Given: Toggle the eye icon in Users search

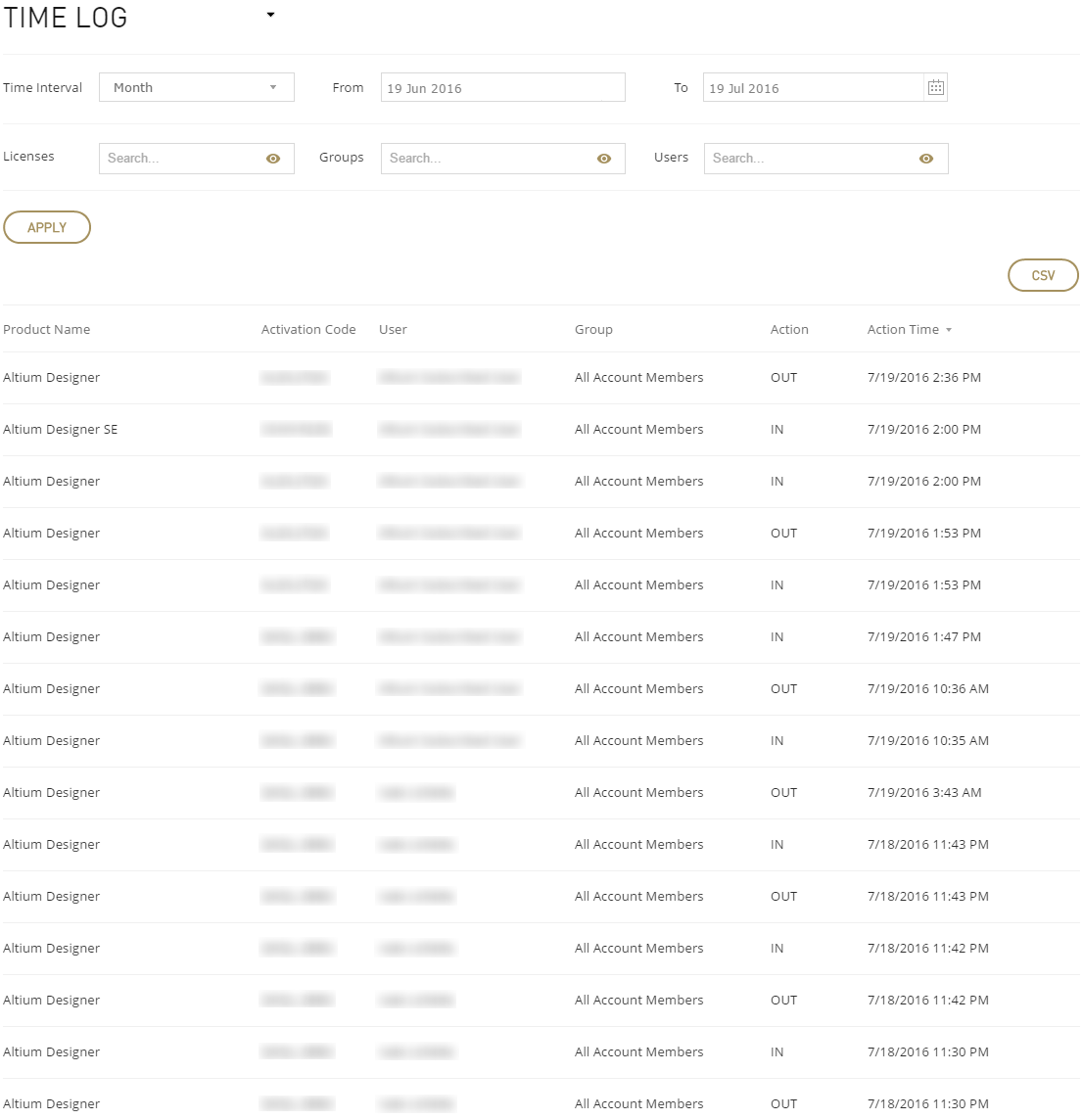Looking at the screenshot, I should [926, 159].
